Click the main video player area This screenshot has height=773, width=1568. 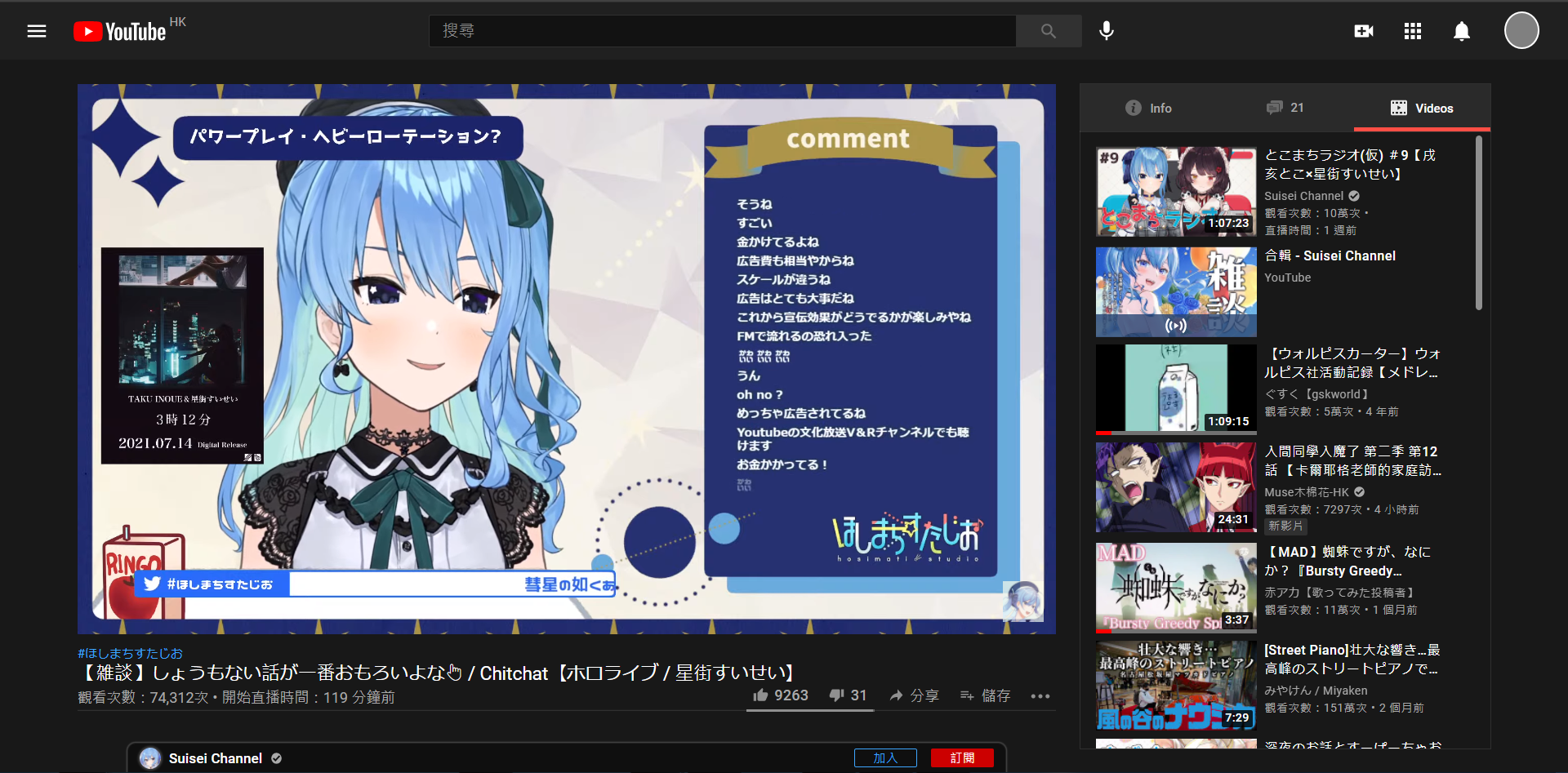click(567, 359)
